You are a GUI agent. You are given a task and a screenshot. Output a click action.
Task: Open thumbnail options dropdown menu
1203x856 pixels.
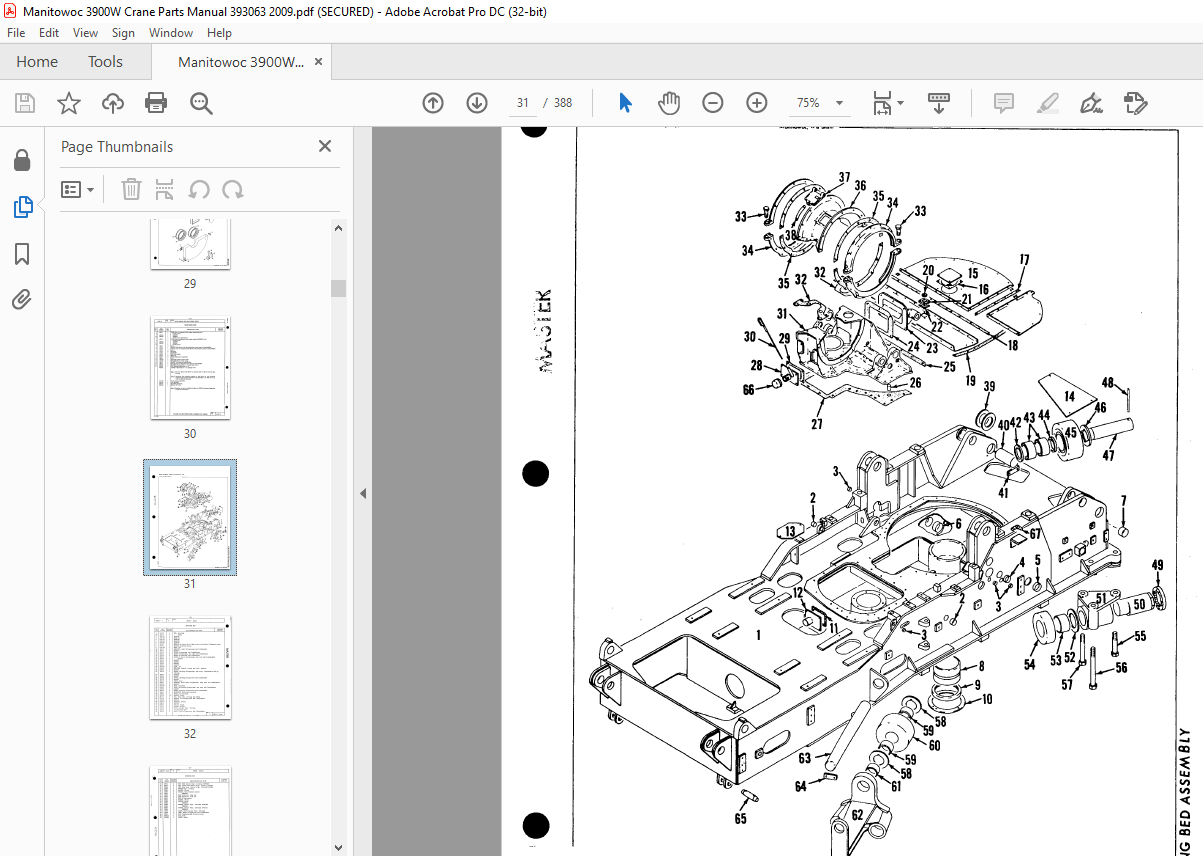click(x=78, y=189)
